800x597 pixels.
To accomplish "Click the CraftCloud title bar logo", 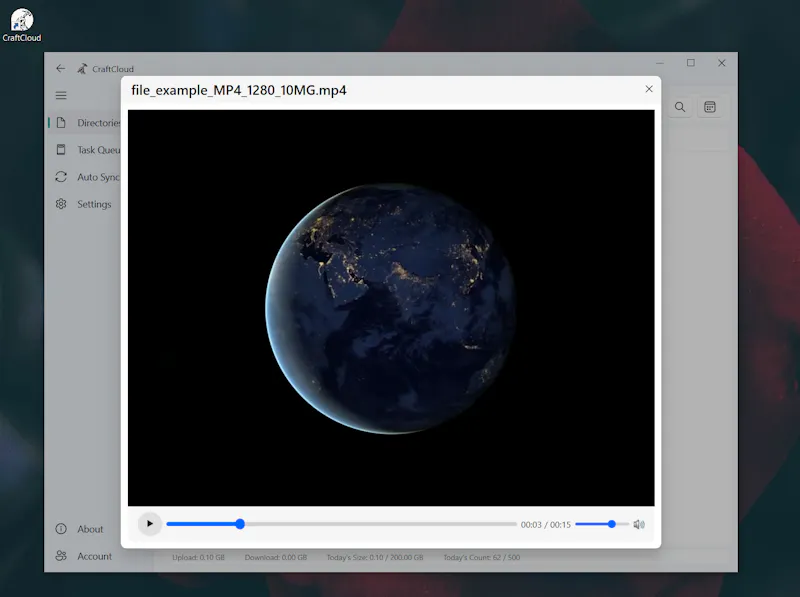I will coord(82,68).
